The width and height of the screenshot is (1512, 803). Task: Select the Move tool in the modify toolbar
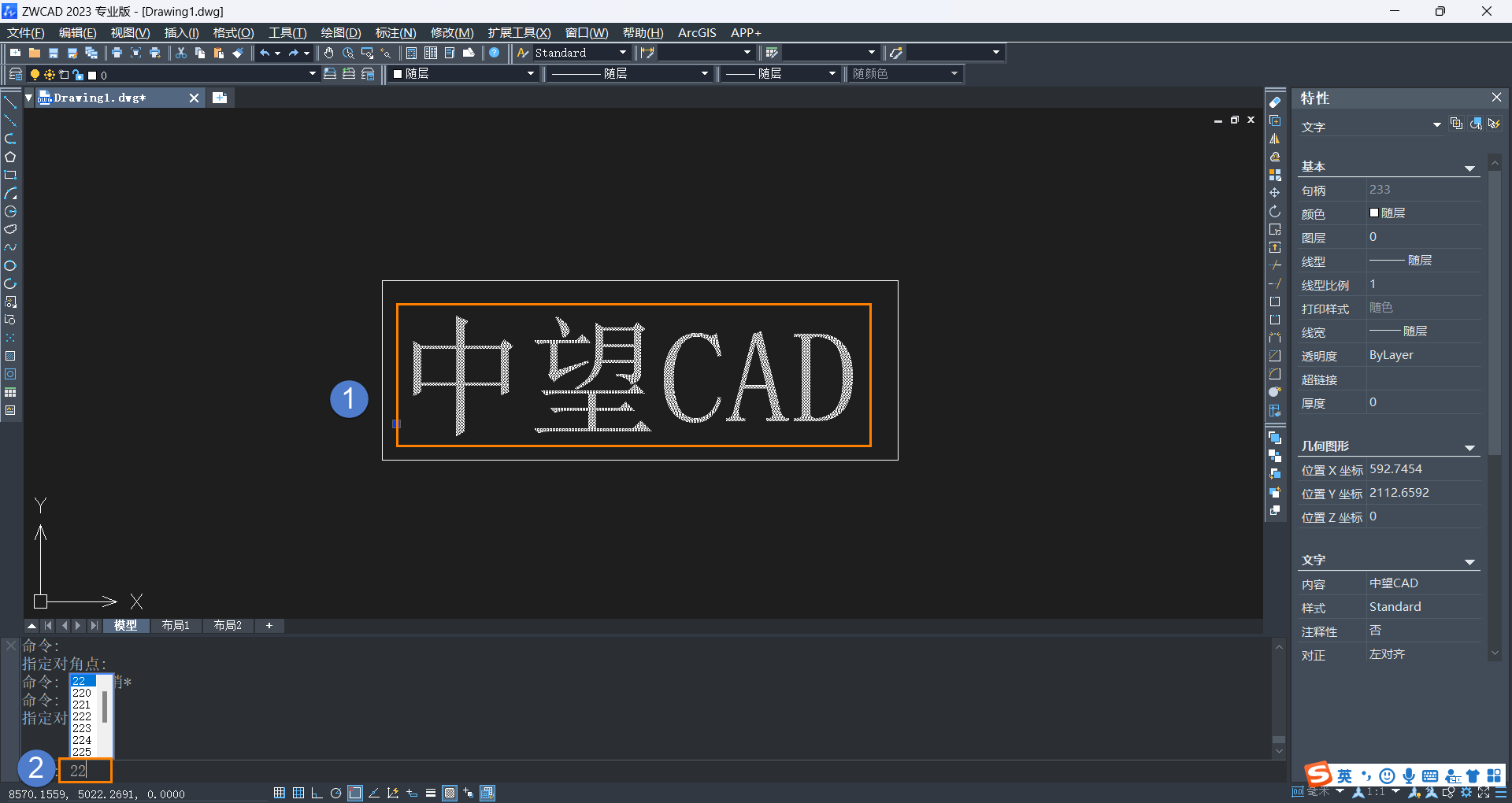pos(1275,193)
